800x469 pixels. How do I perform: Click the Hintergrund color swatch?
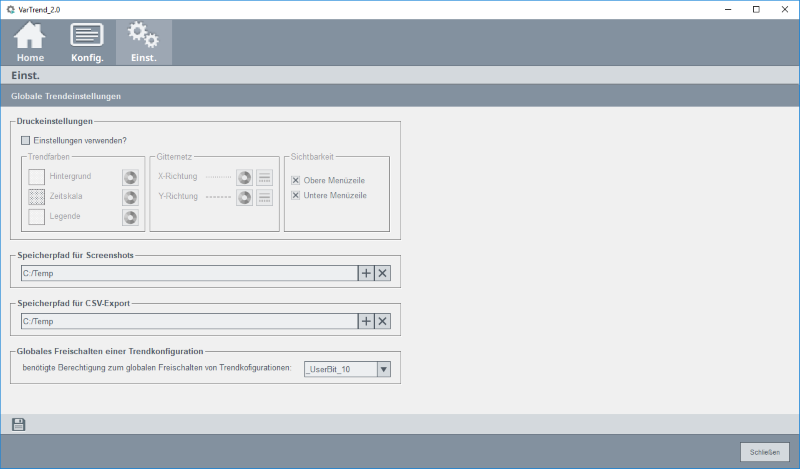point(36,177)
